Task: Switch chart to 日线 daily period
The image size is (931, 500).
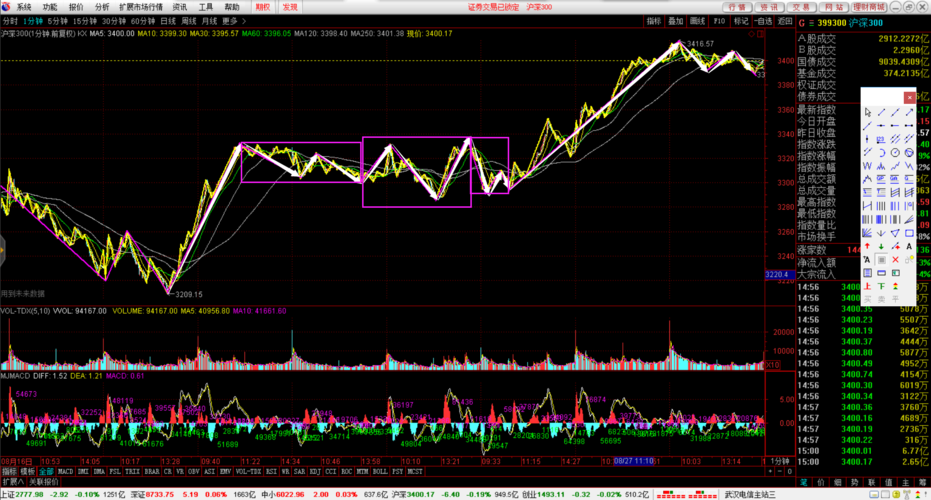Action: [x=167, y=20]
